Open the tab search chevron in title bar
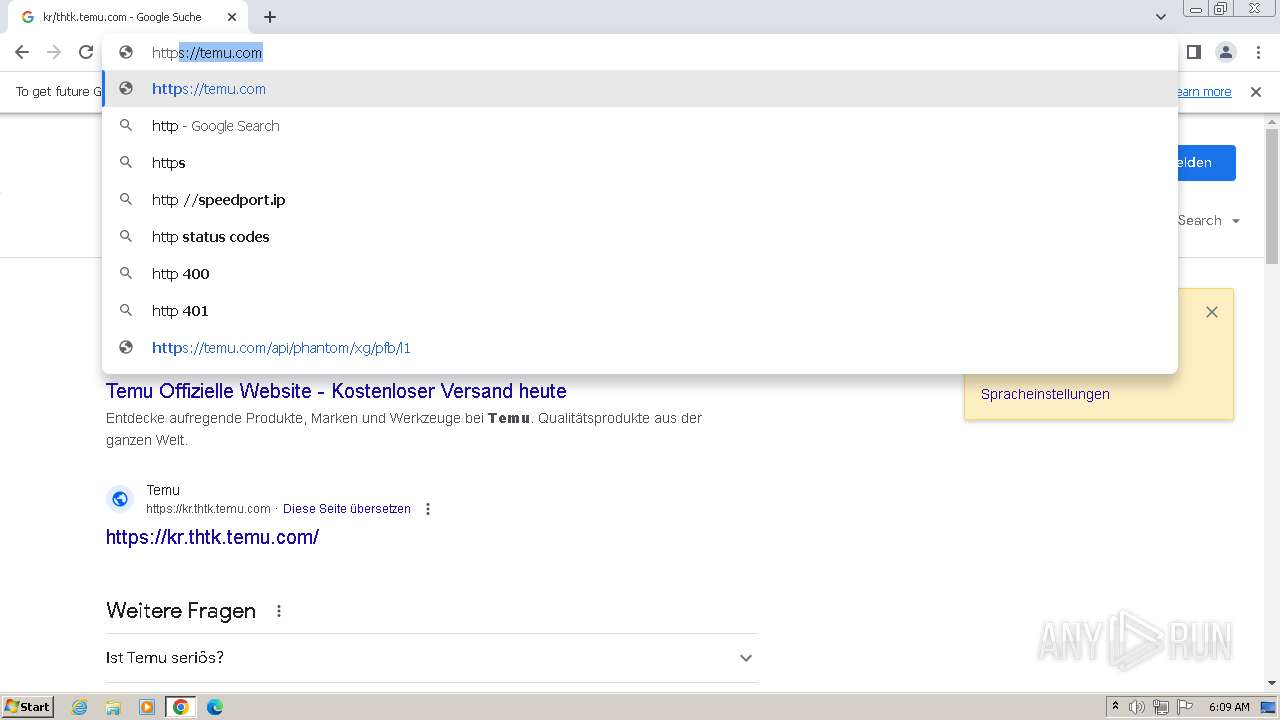Screen dimensions: 1280x720 [1160, 17]
